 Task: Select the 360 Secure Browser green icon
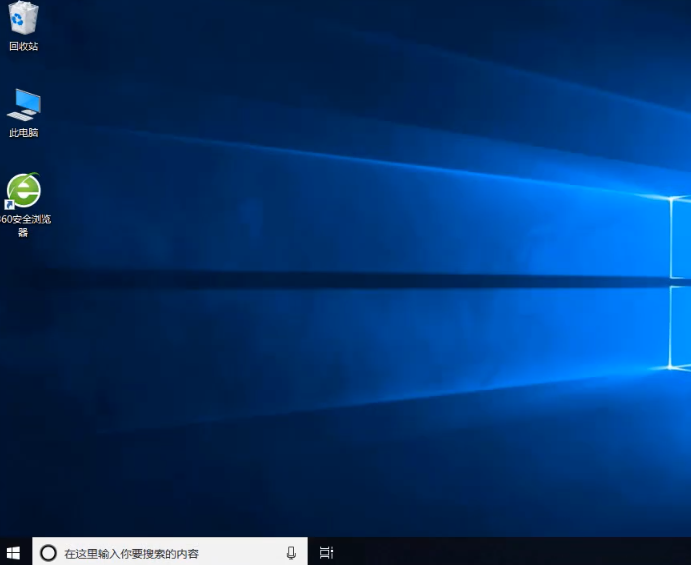click(24, 189)
